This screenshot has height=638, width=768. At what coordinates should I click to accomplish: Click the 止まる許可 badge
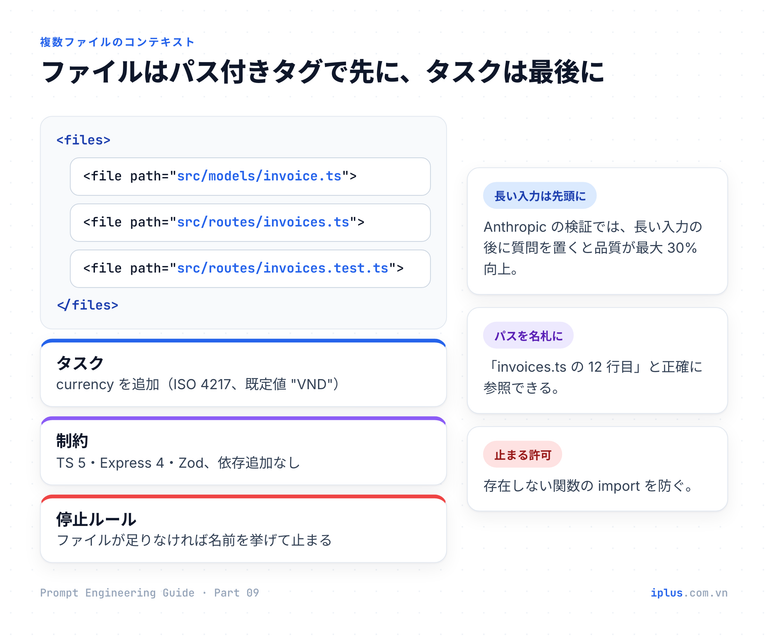523,455
